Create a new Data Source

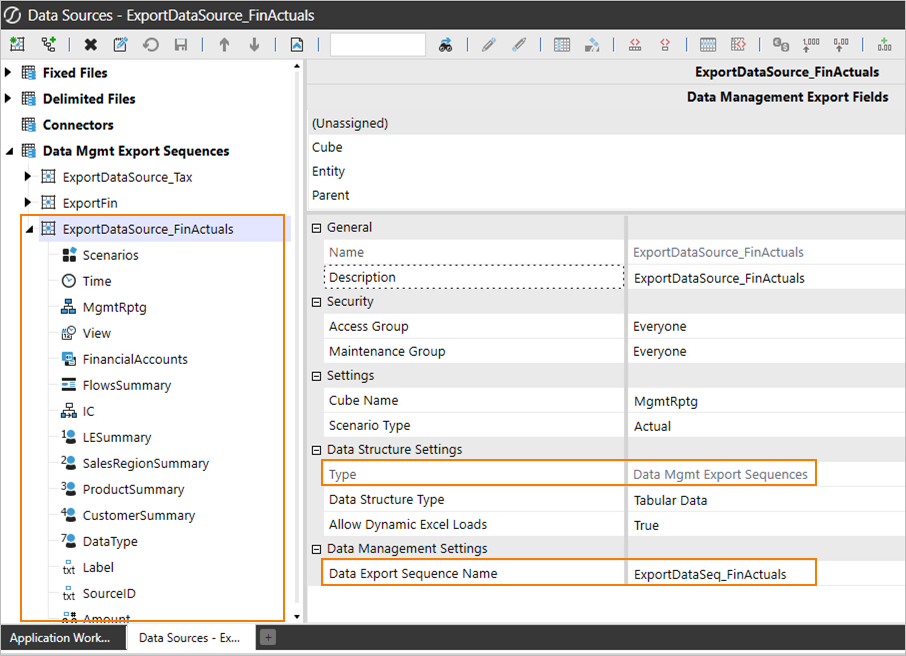(x=16, y=44)
